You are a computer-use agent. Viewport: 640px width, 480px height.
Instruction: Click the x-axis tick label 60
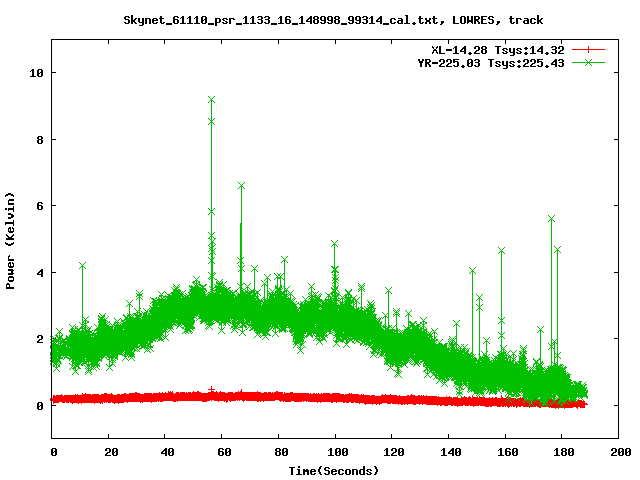222,452
